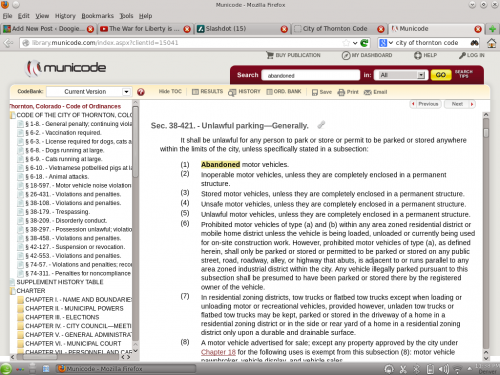Open the CodeBank Current Version dropdown
The height and width of the screenshot is (375, 500).
(x=89, y=92)
